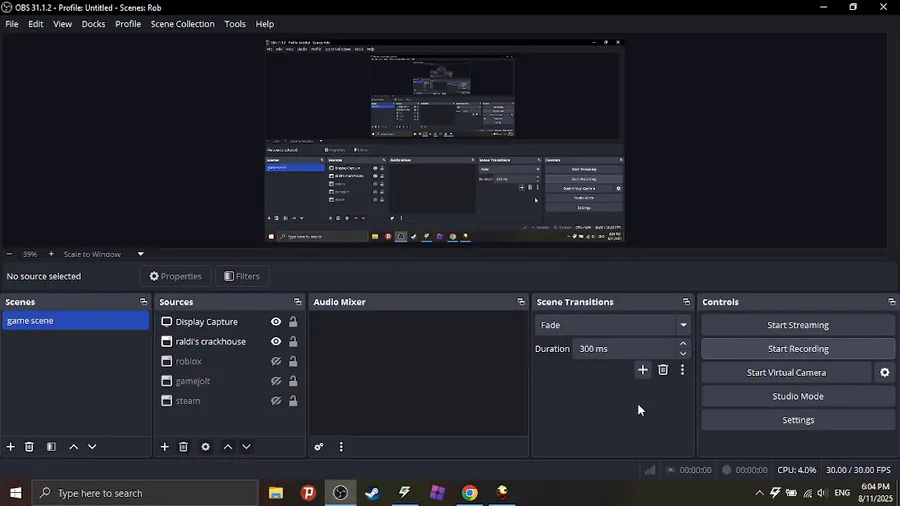Open the Docks menu

(x=93, y=24)
